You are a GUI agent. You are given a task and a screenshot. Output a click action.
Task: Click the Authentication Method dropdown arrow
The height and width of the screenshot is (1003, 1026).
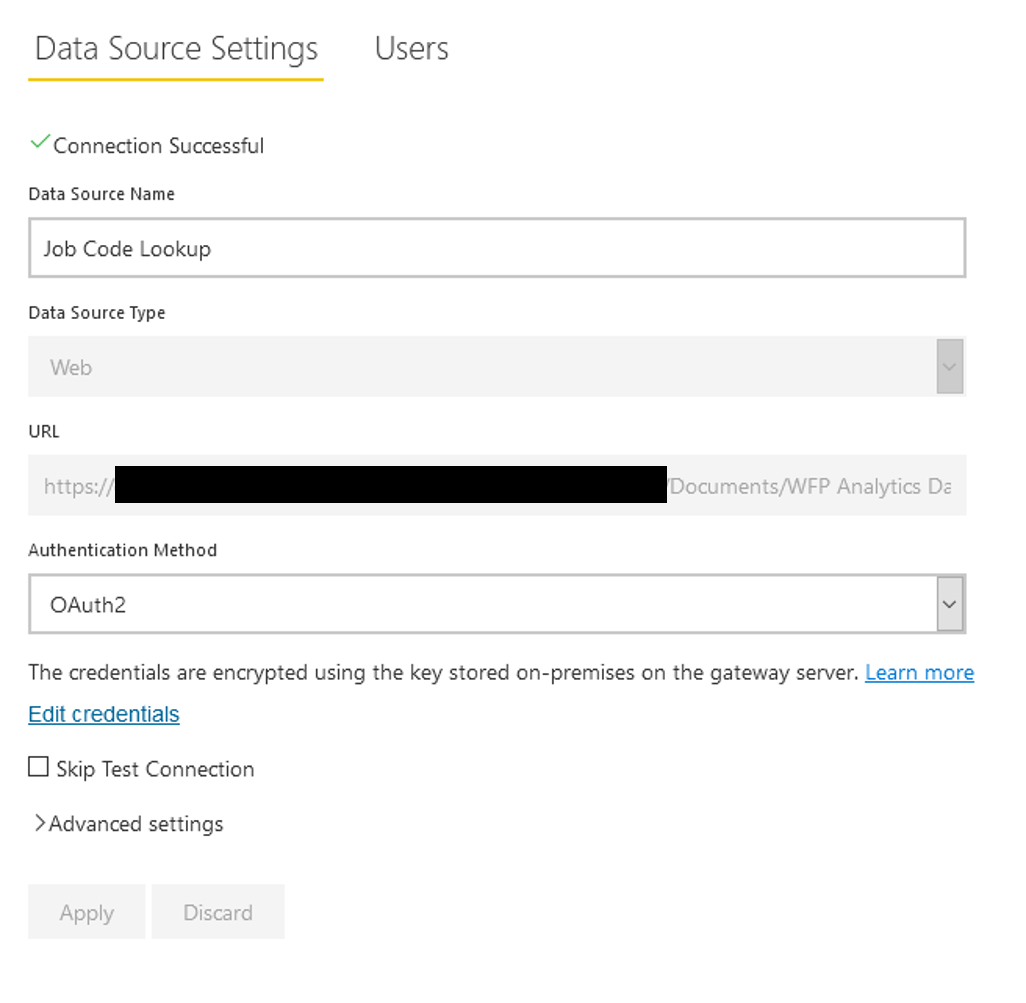tap(950, 604)
